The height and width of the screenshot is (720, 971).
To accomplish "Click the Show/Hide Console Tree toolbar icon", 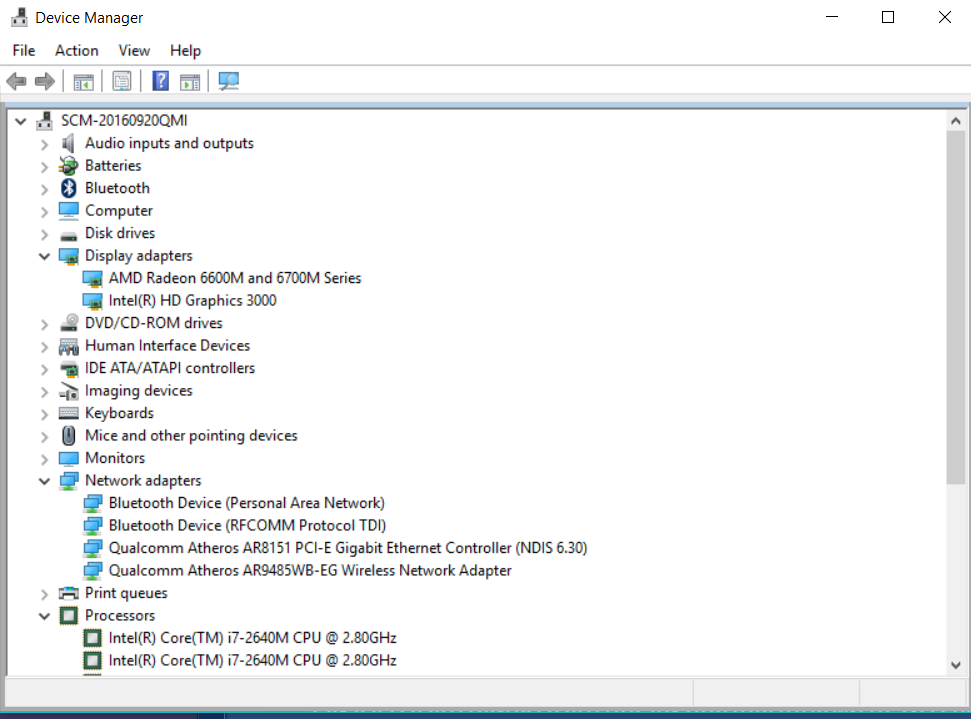I will coord(83,81).
